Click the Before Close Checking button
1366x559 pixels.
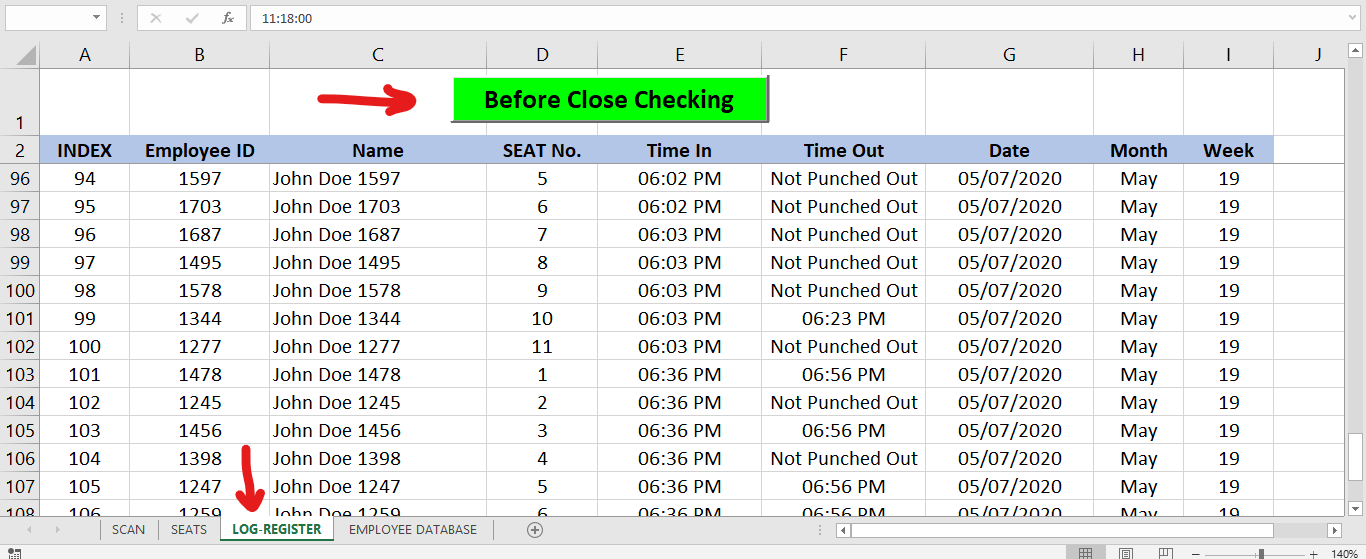(x=609, y=99)
